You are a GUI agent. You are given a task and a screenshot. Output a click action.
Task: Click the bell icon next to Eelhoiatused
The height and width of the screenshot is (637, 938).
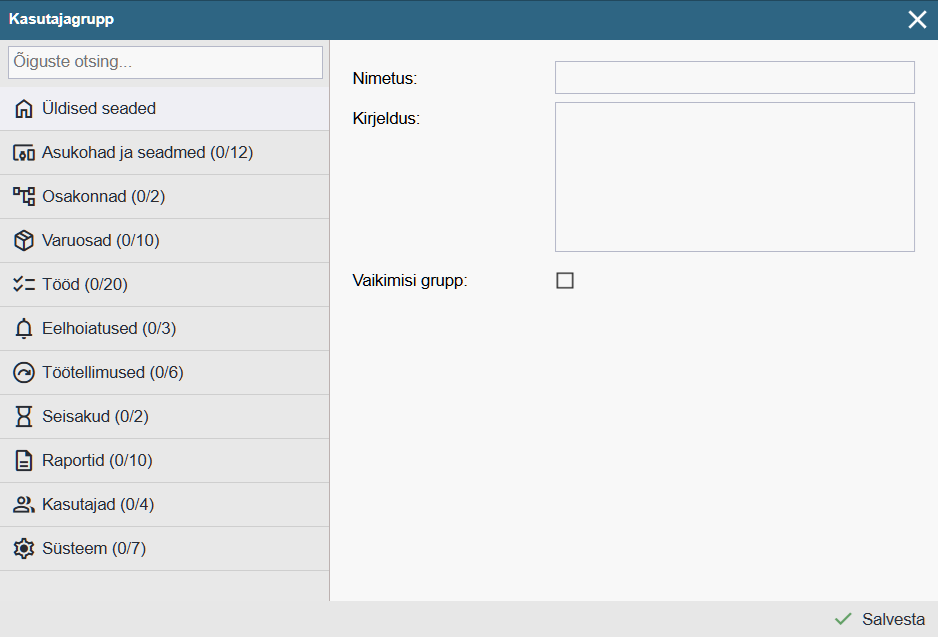tap(24, 329)
